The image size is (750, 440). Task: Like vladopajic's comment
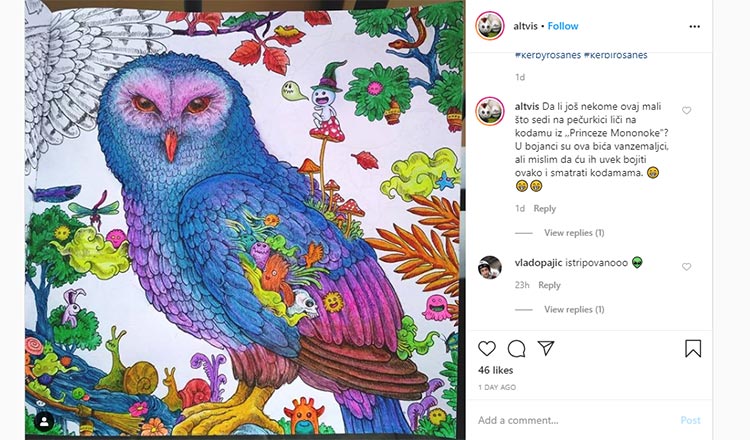tap(686, 267)
